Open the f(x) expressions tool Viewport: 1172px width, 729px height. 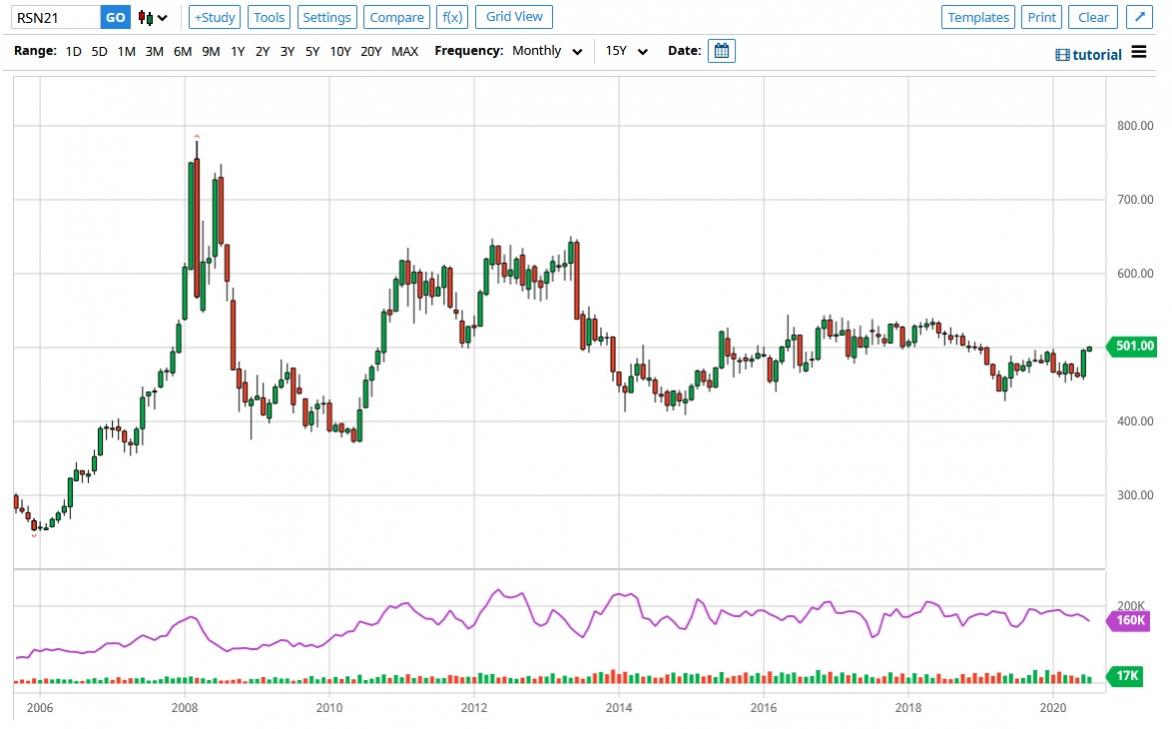click(452, 17)
